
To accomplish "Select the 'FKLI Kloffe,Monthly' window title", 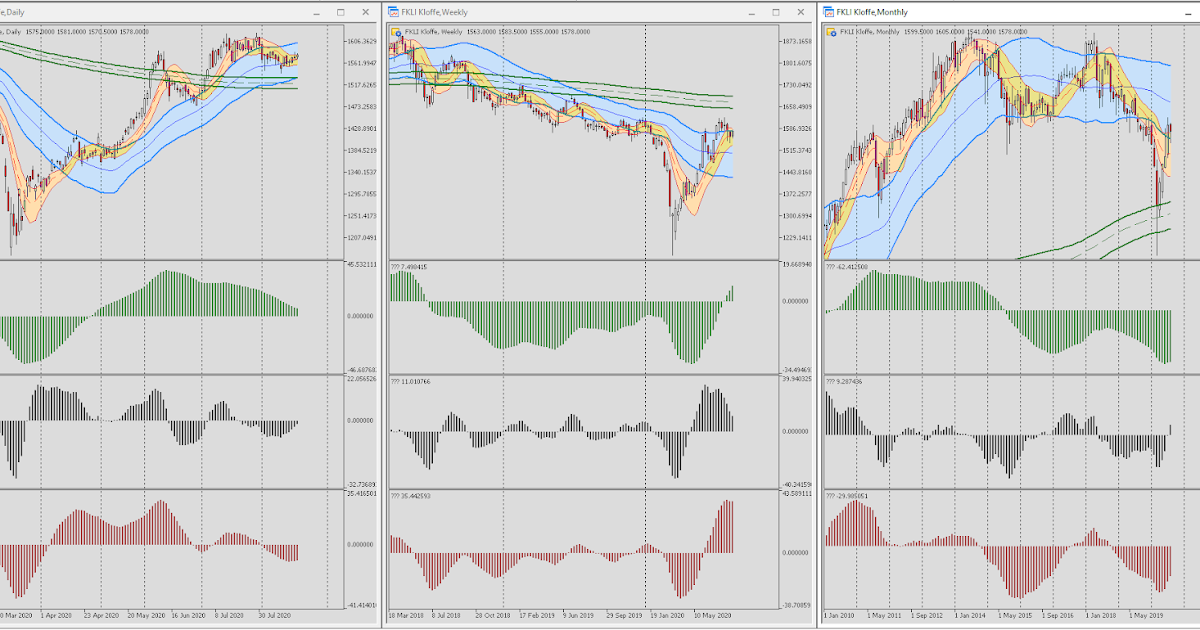I will [x=872, y=12].
